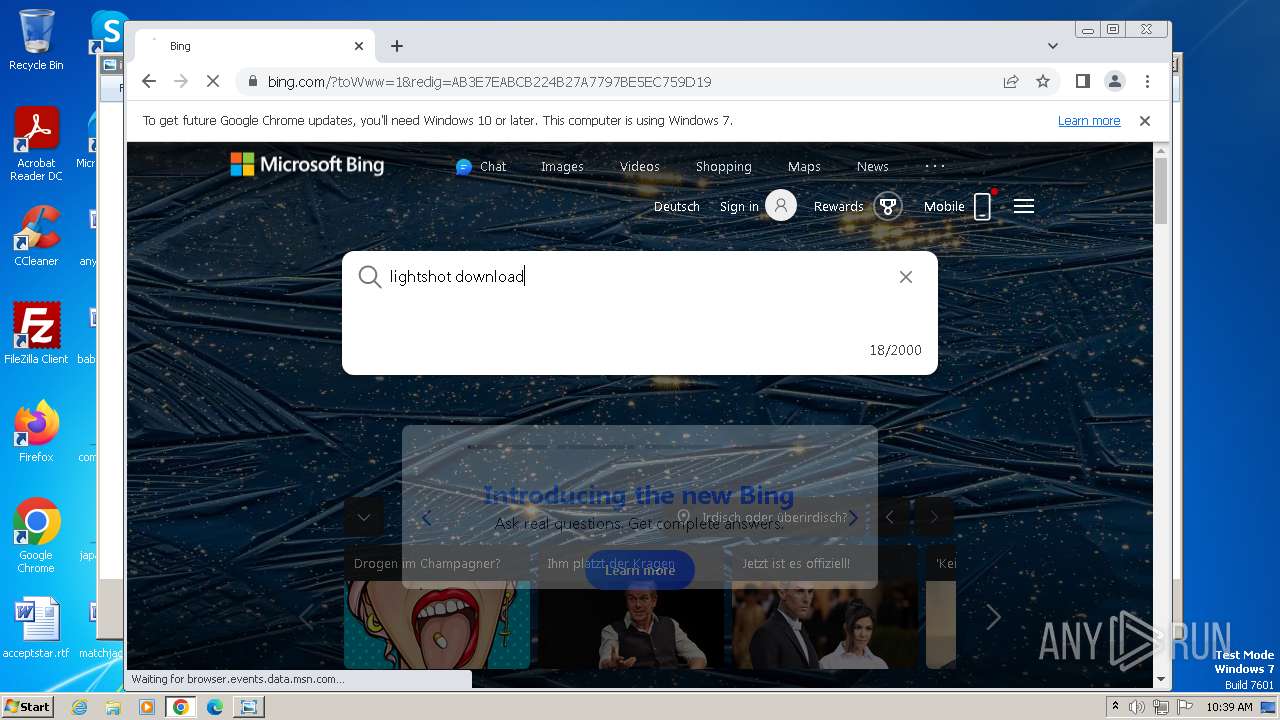The height and width of the screenshot is (720, 1280).
Task: Open the Drogen im Champagner news card
Action: coord(437,607)
